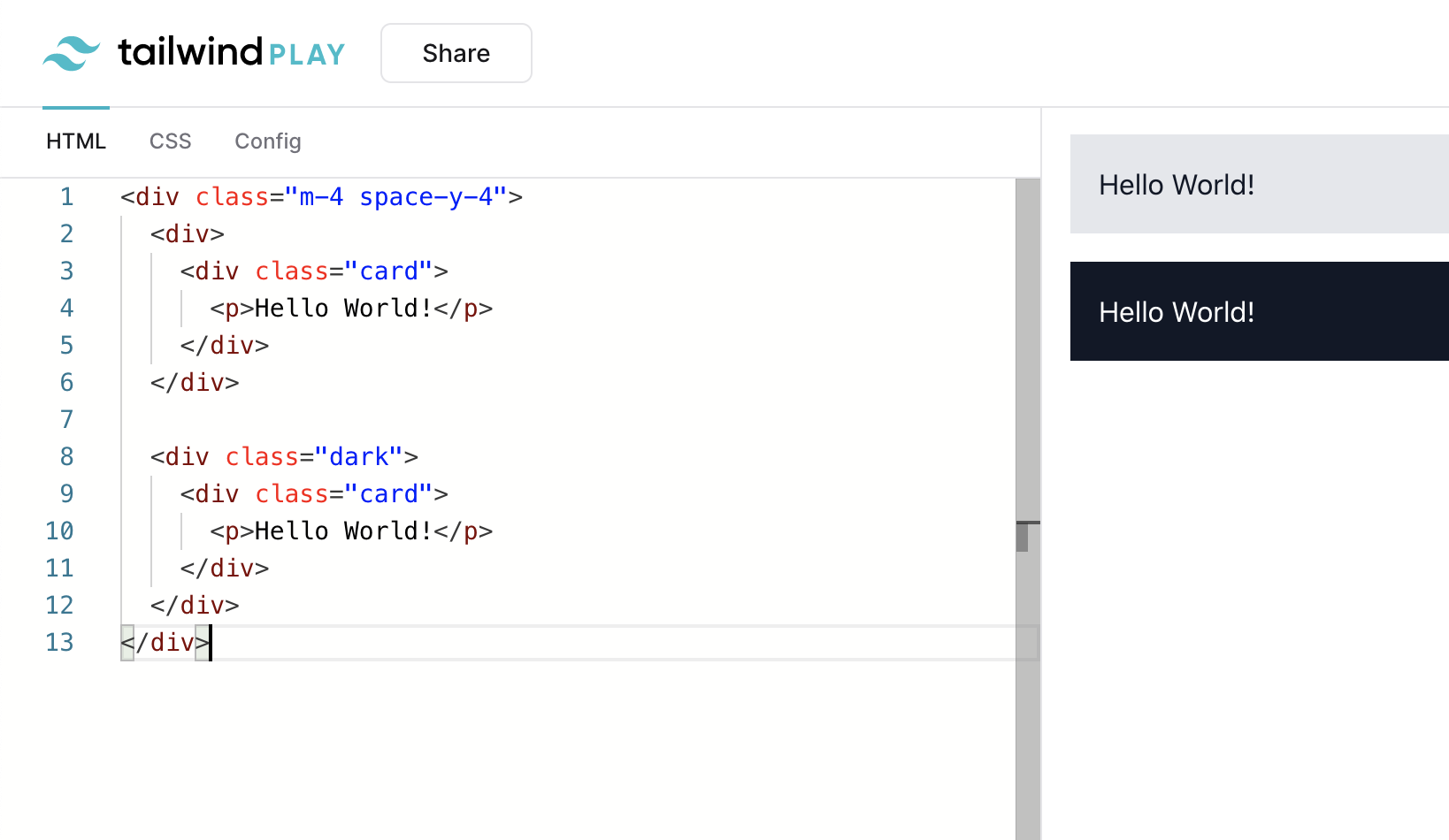
Task: Click the light Hello World! preview card
Action: (x=1260, y=184)
